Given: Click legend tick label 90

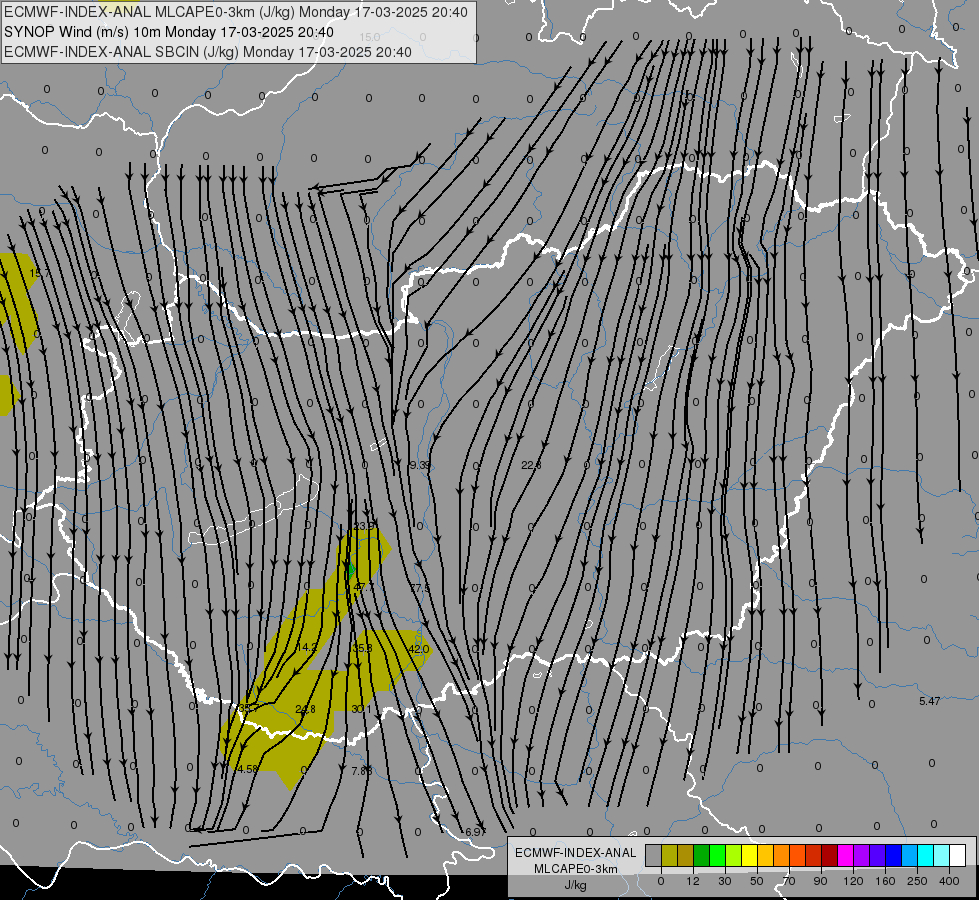Looking at the screenshot, I should point(820,881).
